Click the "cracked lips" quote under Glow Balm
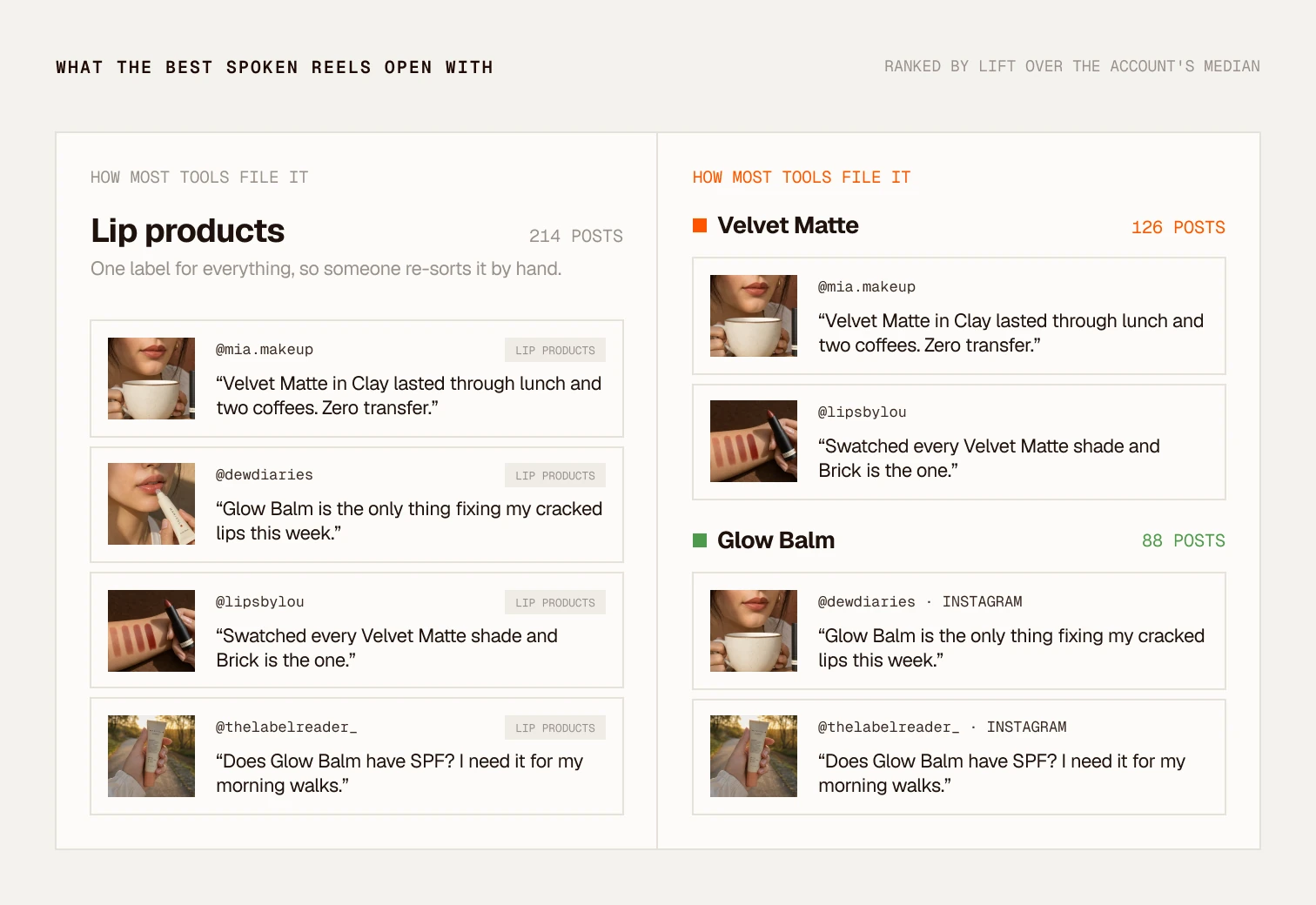 coord(1011,648)
